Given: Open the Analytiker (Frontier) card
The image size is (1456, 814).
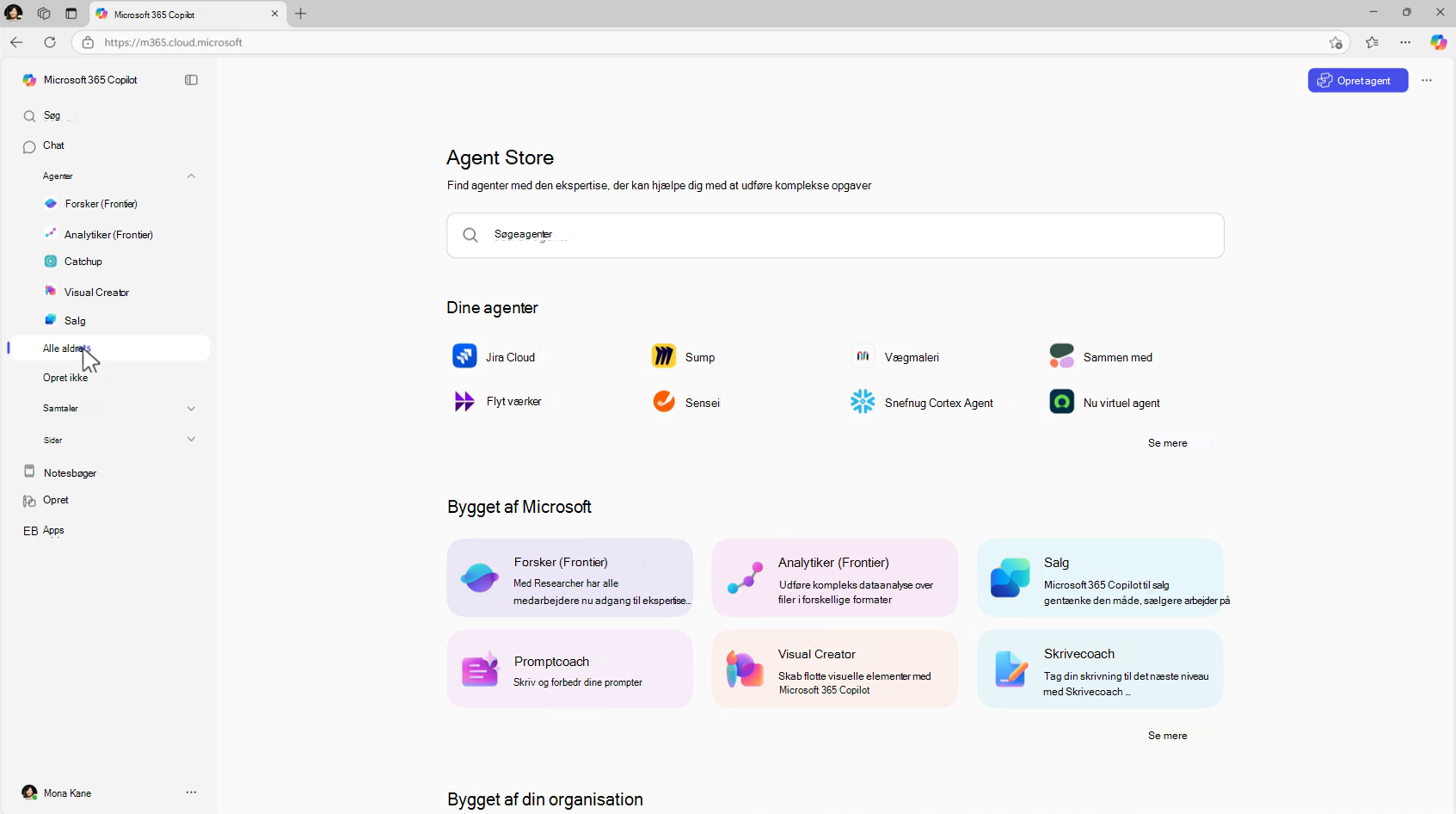Looking at the screenshot, I should tap(834, 577).
